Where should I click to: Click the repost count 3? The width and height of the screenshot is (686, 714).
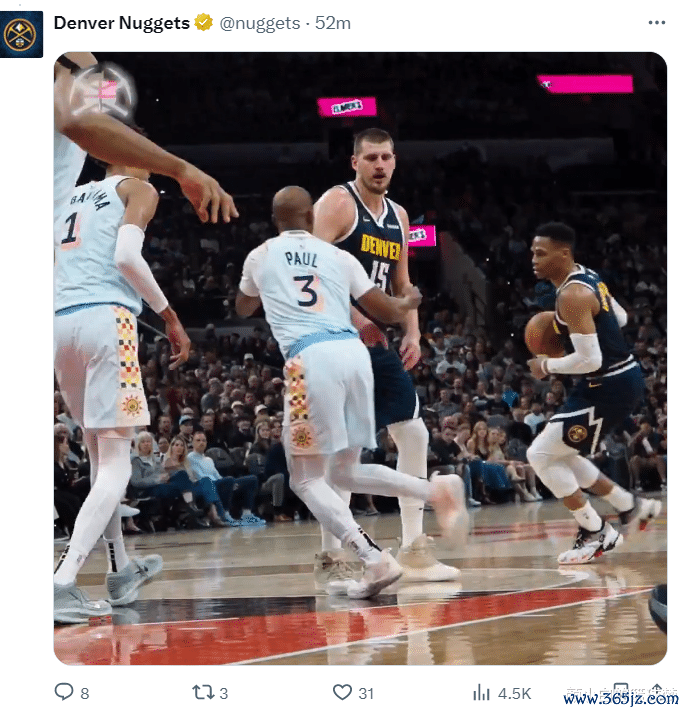(224, 694)
